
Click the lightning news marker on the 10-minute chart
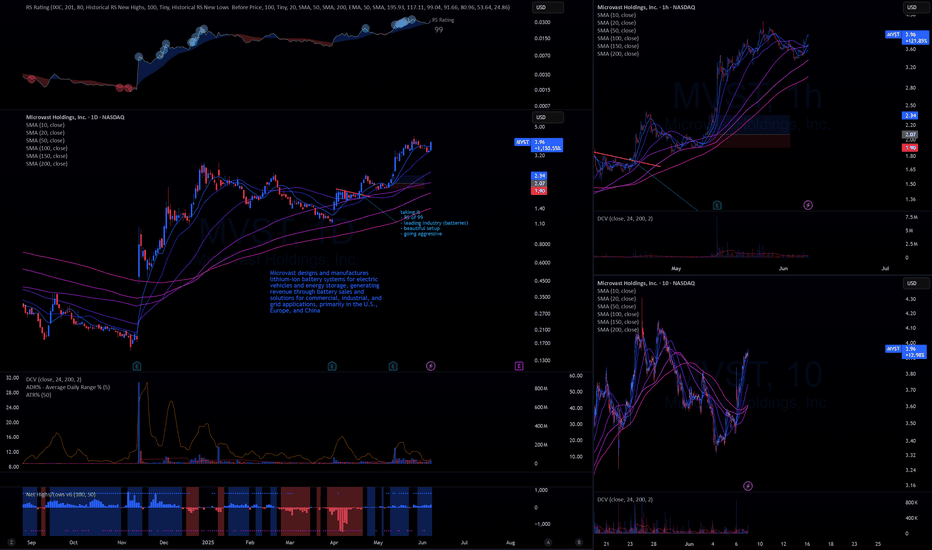748,486
